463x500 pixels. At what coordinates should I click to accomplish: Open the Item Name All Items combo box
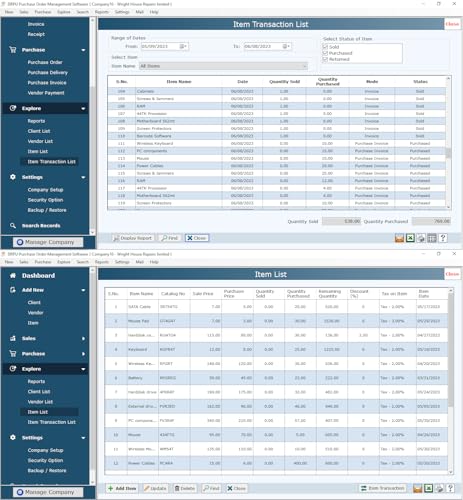click(223, 66)
